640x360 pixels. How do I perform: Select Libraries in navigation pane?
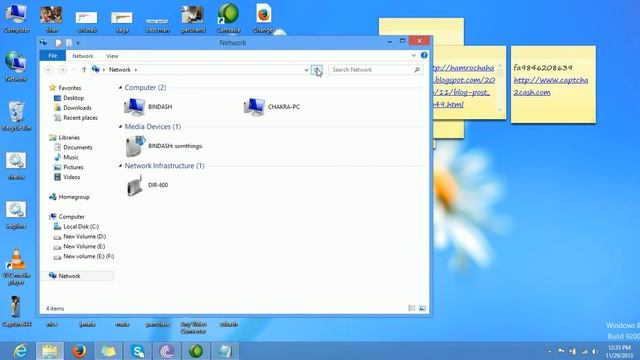pyautogui.click(x=64, y=138)
